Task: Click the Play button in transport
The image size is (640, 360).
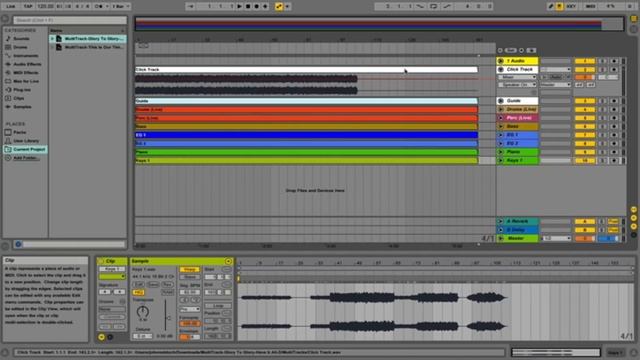Action: pos(240,7)
